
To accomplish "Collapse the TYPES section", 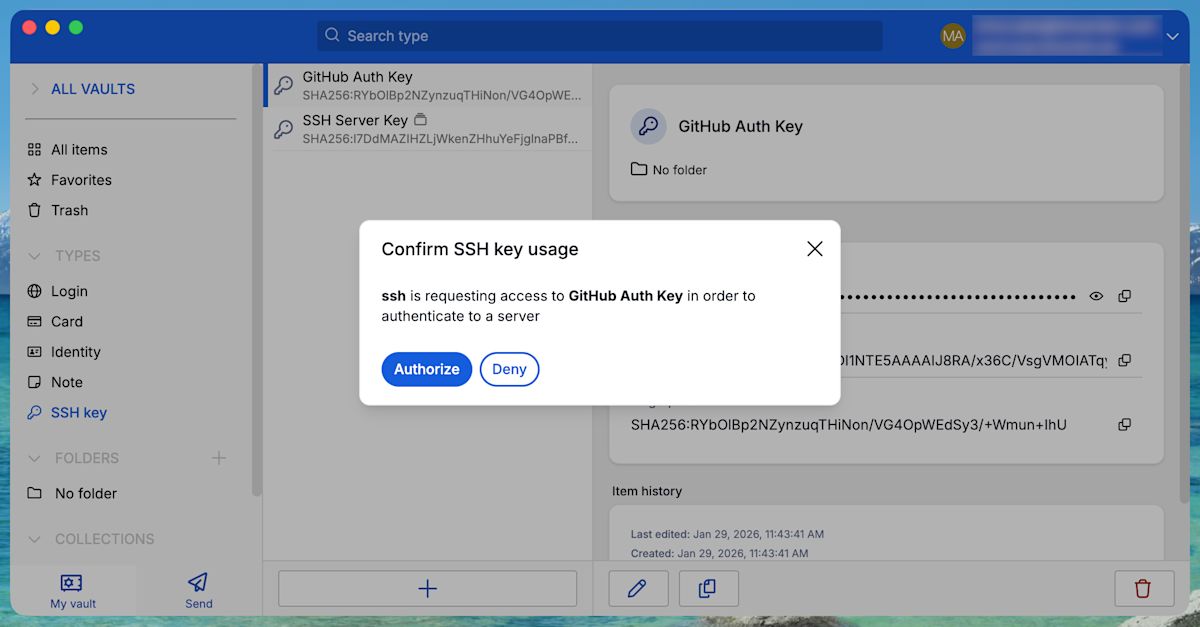I will point(34,256).
